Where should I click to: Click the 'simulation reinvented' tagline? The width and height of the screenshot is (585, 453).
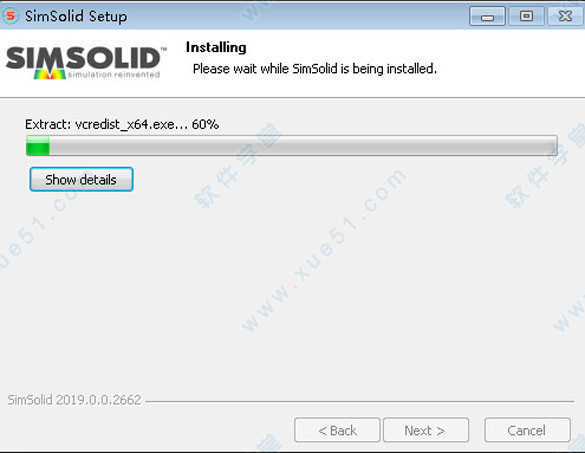coord(114,74)
